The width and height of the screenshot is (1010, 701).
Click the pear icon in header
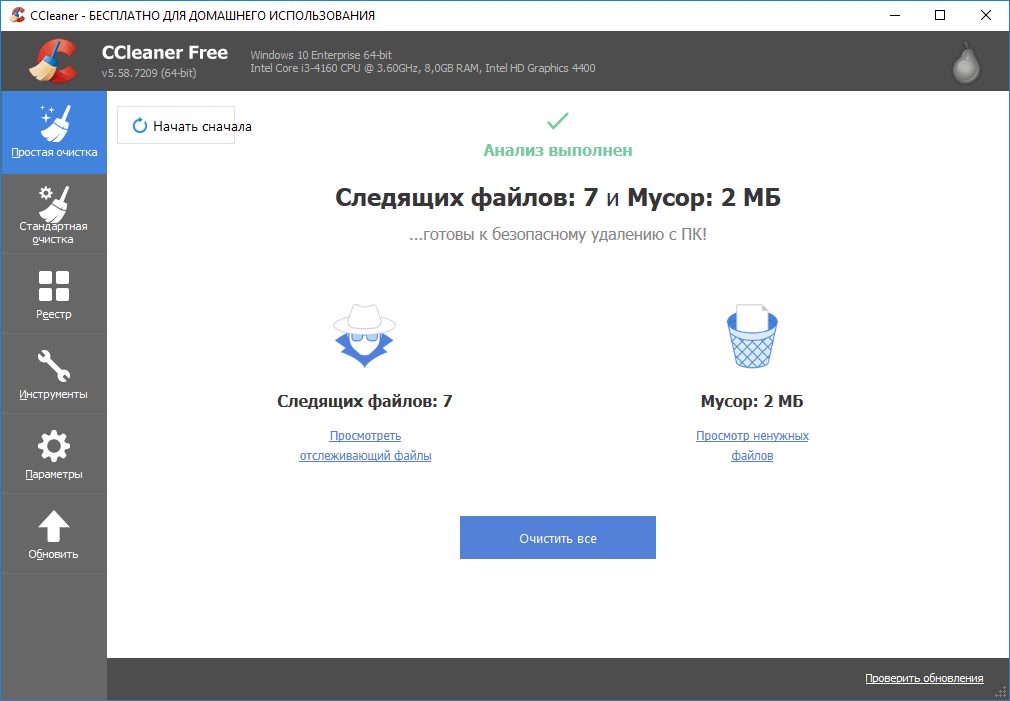964,63
